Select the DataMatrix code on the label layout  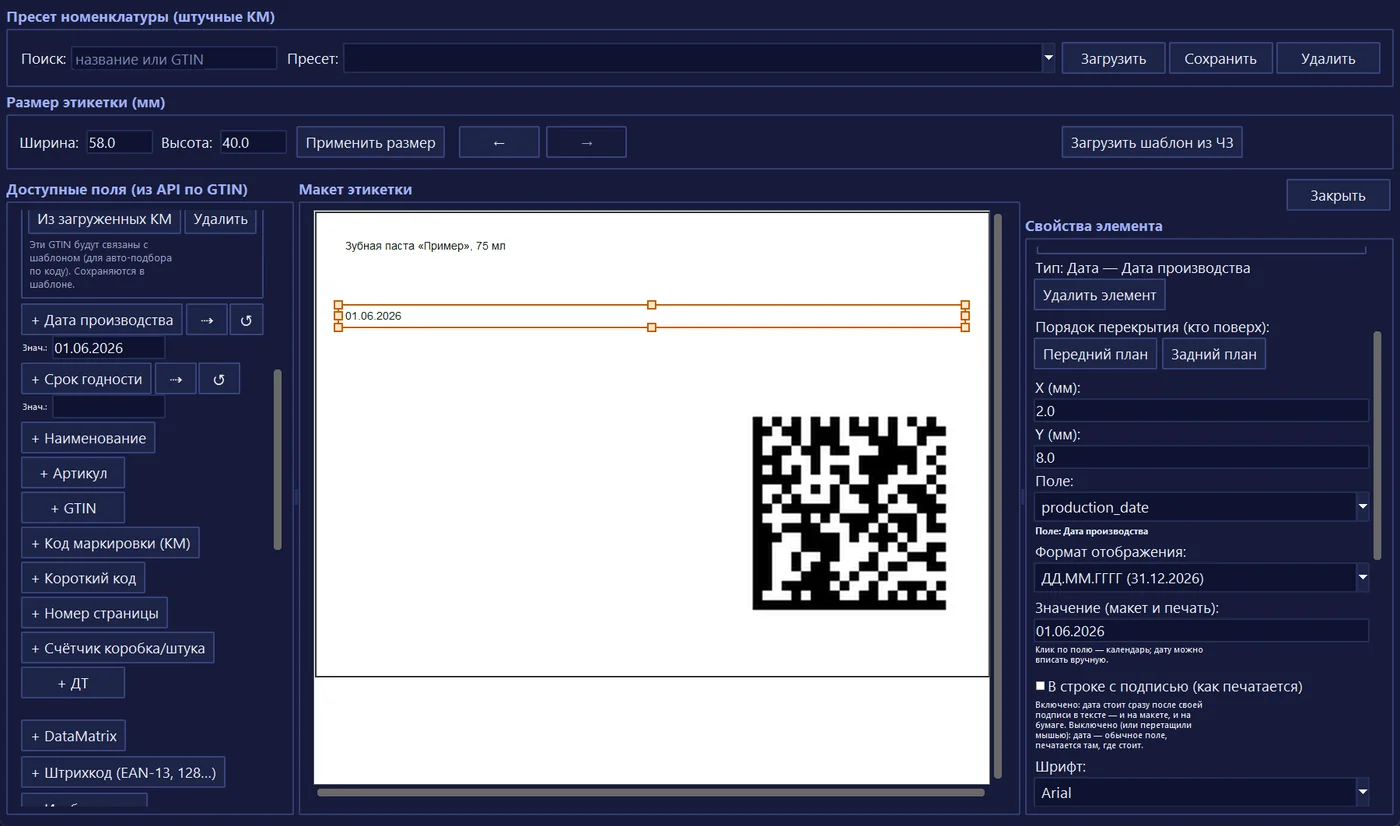pyautogui.click(x=849, y=513)
